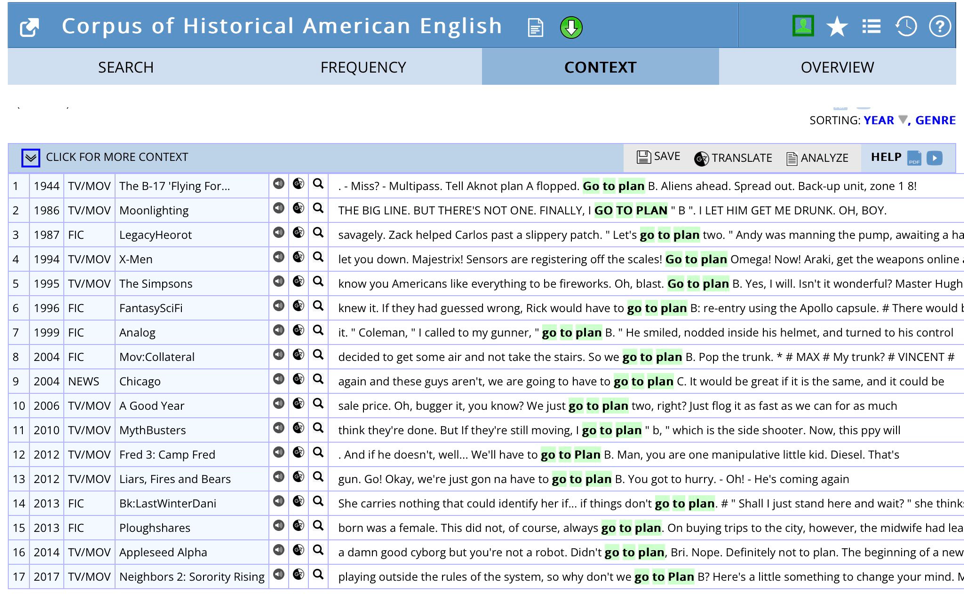964x604 pixels.
Task: Click the year 1999 in Analog row
Action: (x=47, y=333)
